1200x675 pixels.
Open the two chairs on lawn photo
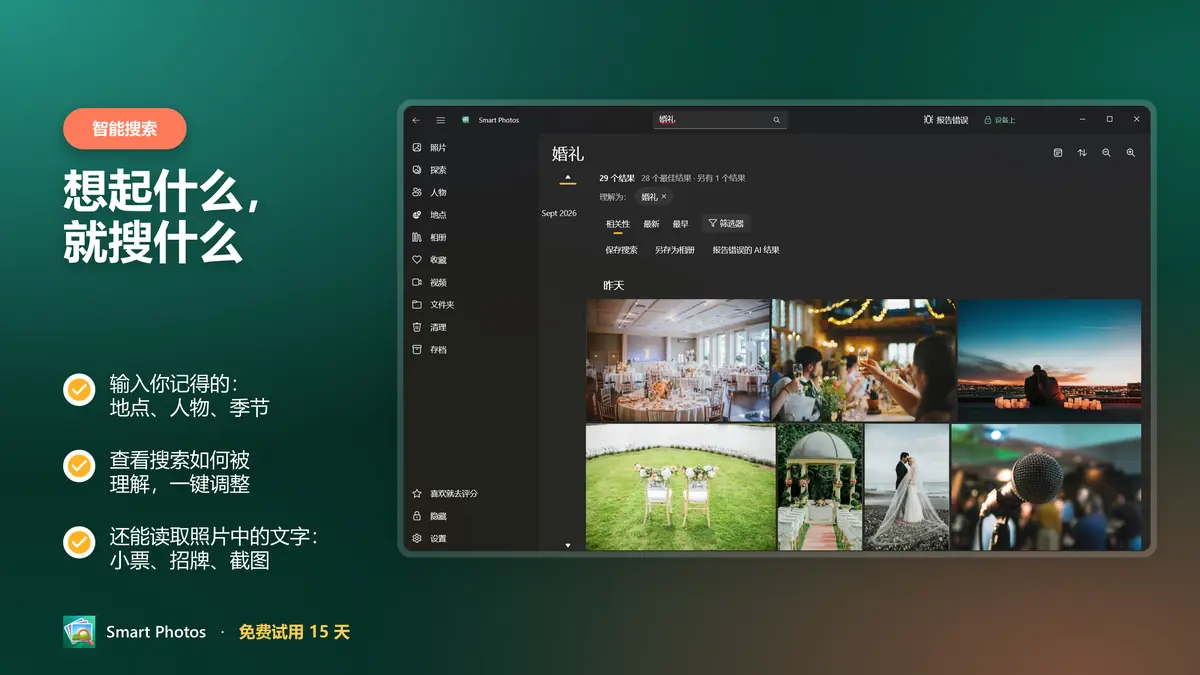point(681,487)
